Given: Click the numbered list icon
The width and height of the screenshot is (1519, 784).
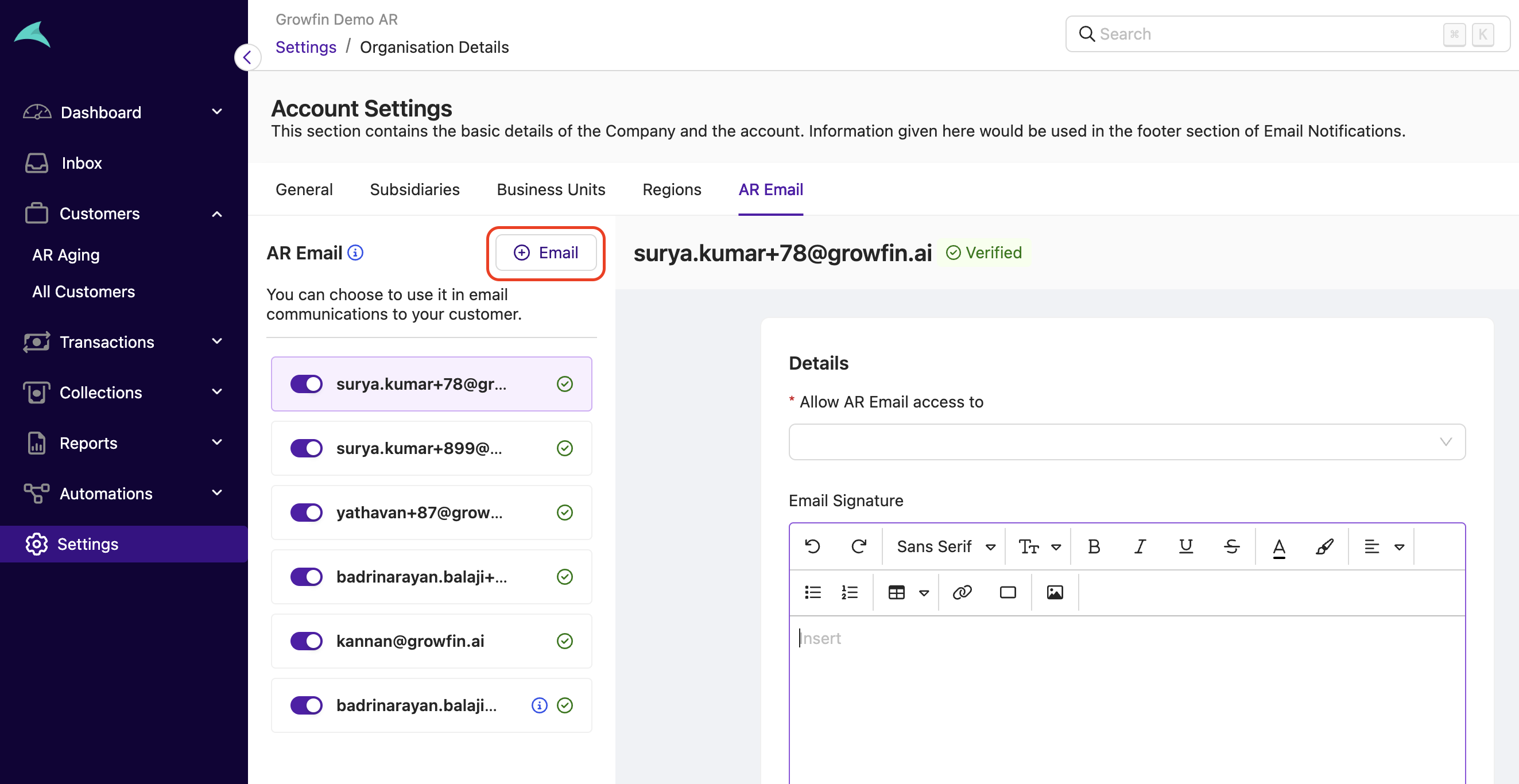Looking at the screenshot, I should click(849, 592).
